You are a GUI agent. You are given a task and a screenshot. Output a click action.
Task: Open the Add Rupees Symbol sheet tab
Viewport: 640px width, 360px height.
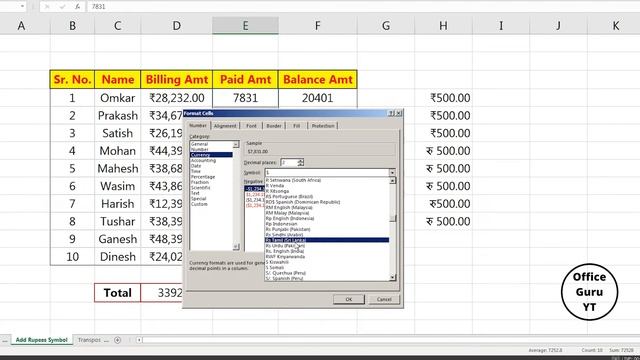point(42,340)
